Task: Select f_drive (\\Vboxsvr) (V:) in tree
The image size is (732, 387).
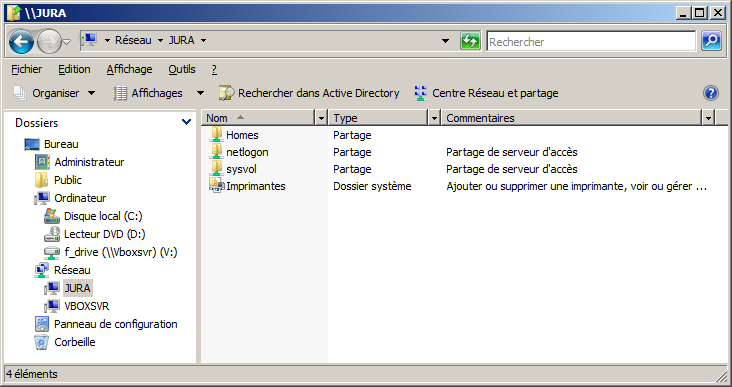Action: click(121, 252)
